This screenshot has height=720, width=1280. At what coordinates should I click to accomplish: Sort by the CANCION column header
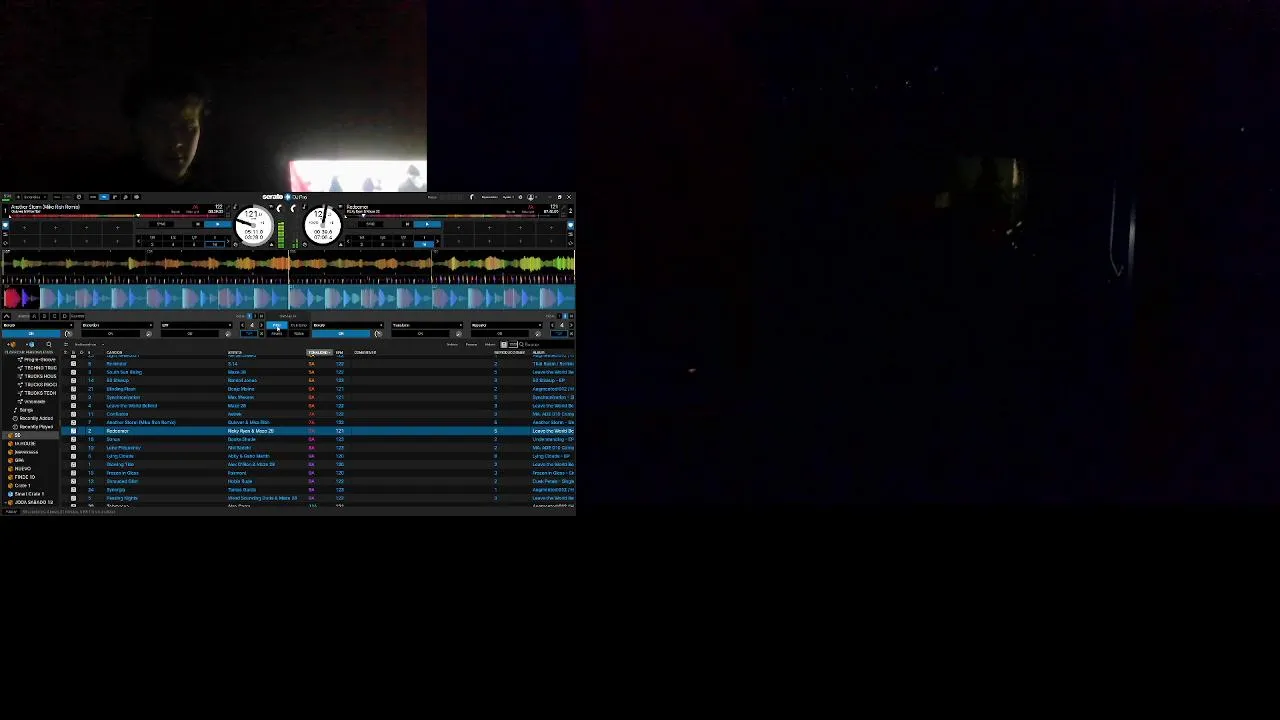(x=114, y=352)
